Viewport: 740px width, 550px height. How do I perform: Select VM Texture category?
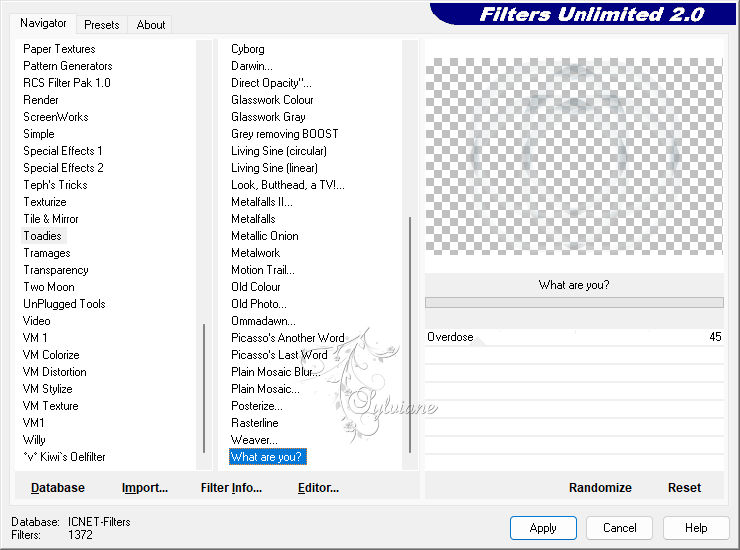50,406
